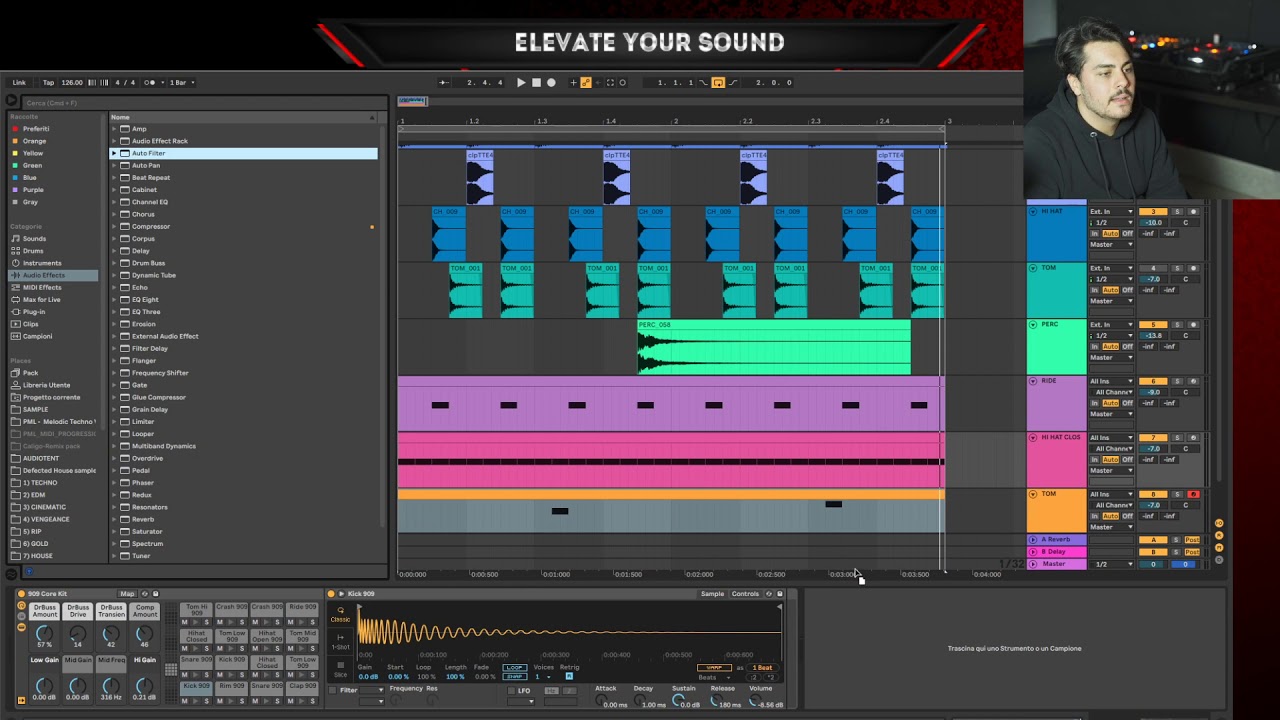Enable the LFO checkbox in Simpler

pyautogui.click(x=510, y=690)
